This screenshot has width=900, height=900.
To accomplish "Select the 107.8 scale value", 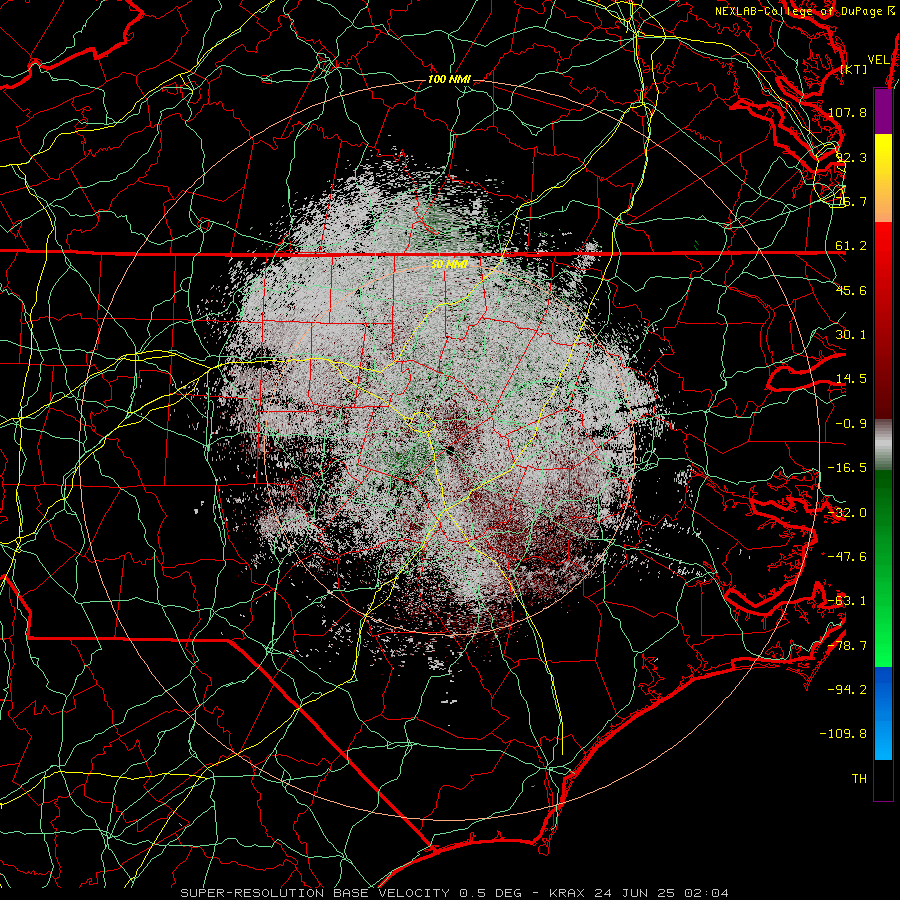I will tap(847, 112).
